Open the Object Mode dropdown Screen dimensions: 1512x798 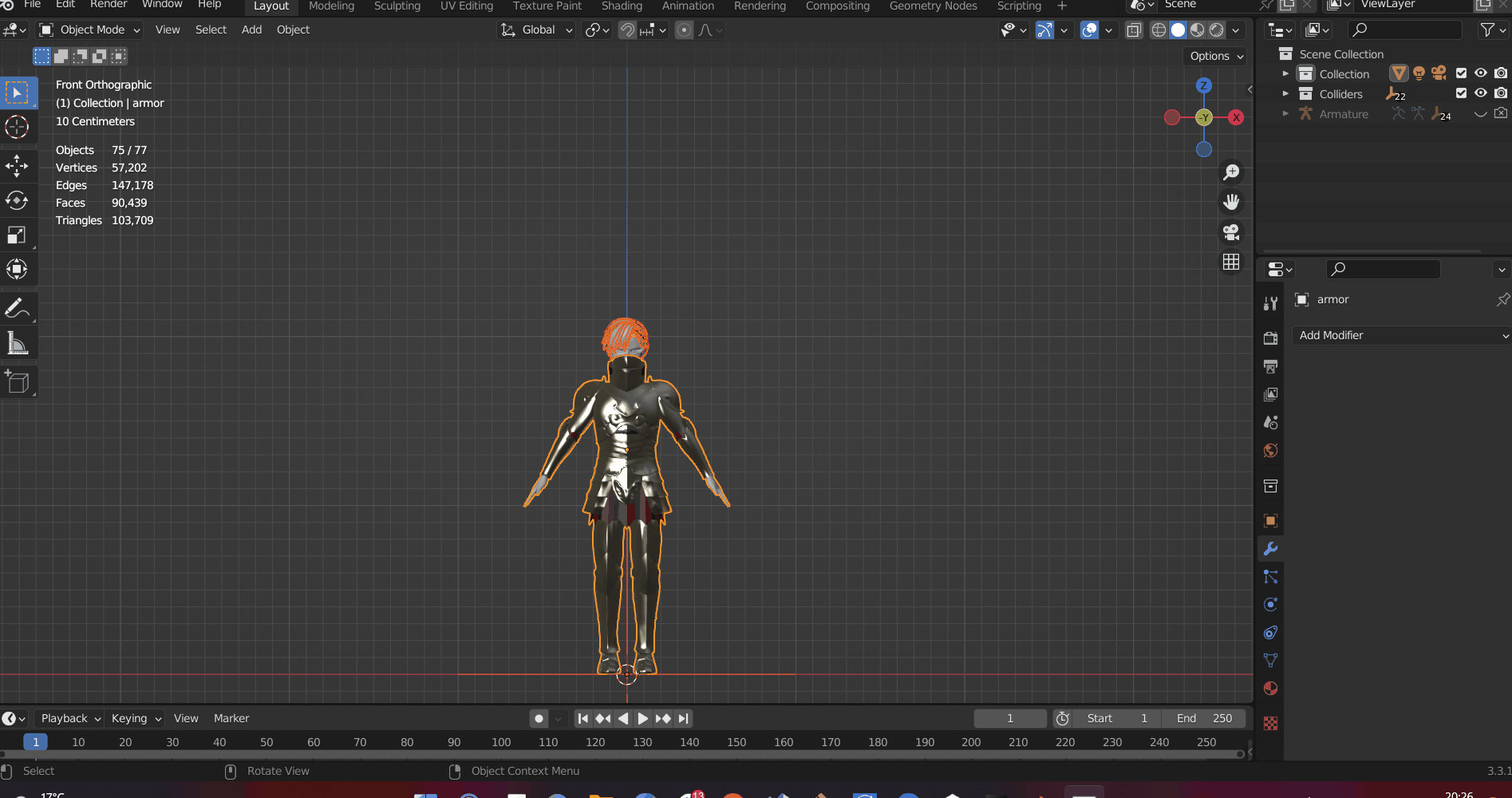tap(89, 30)
